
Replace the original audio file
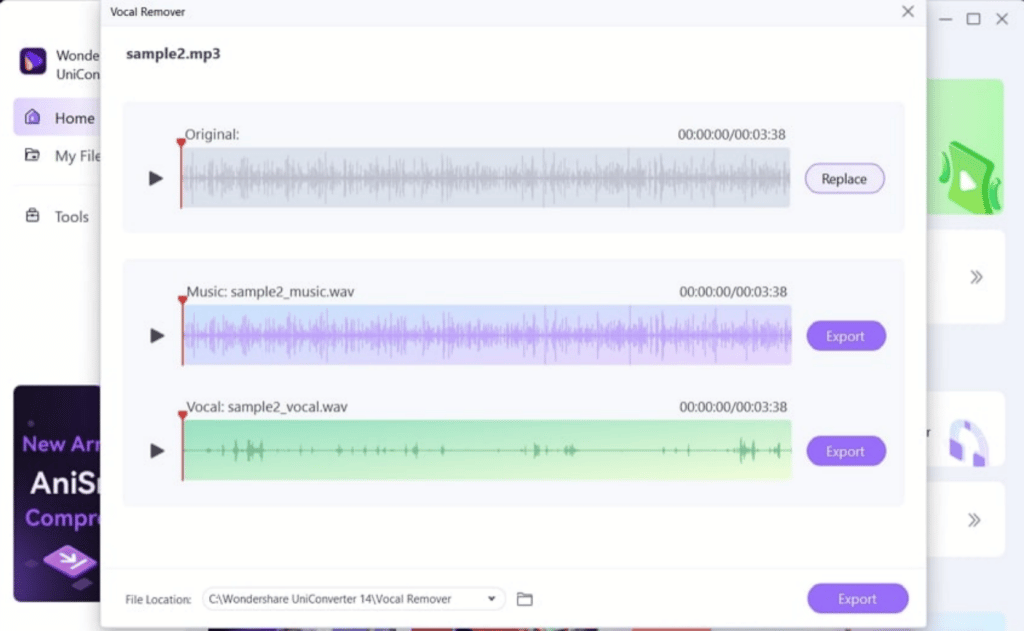[844, 178]
